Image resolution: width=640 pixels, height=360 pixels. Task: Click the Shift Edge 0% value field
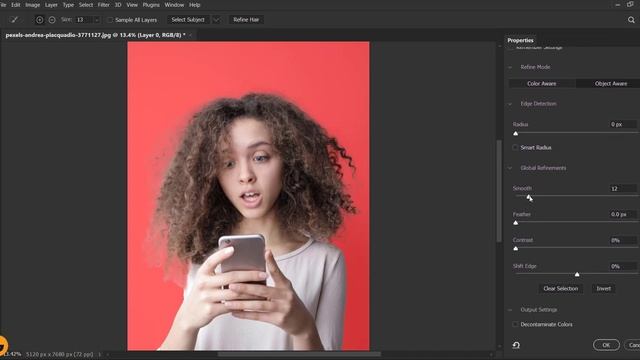(x=623, y=266)
